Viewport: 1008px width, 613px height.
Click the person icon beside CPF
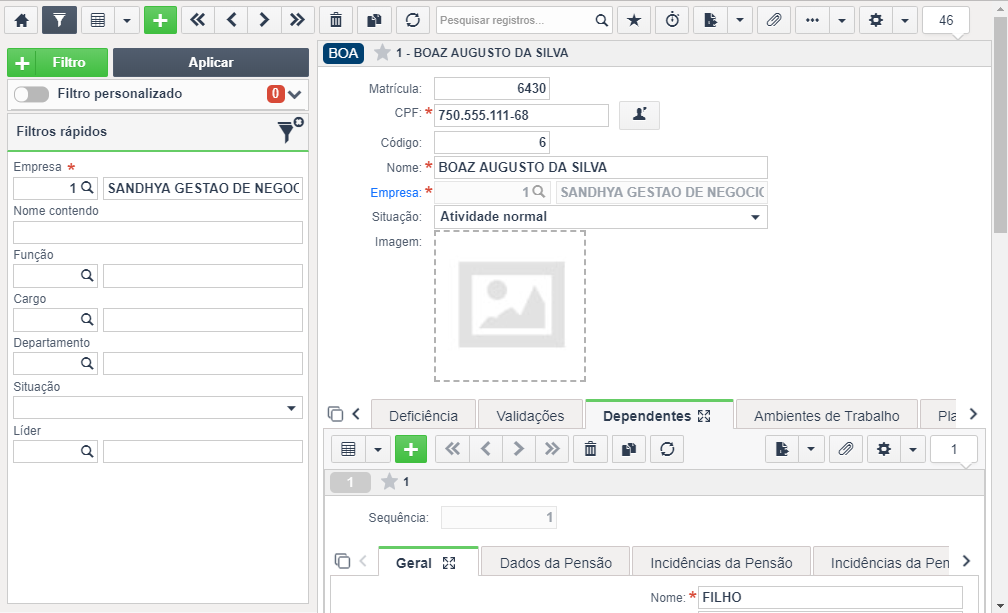coord(639,115)
